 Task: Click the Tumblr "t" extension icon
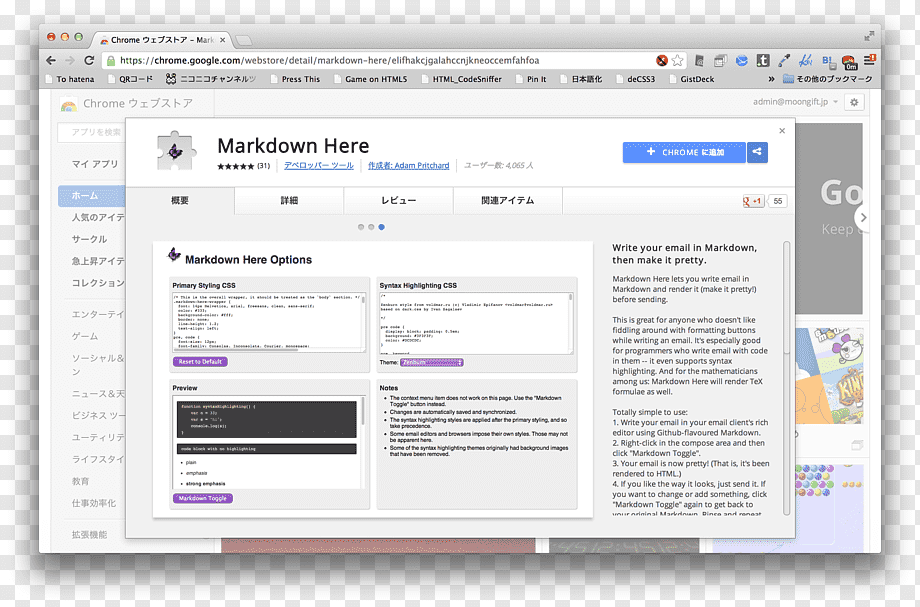(x=763, y=60)
